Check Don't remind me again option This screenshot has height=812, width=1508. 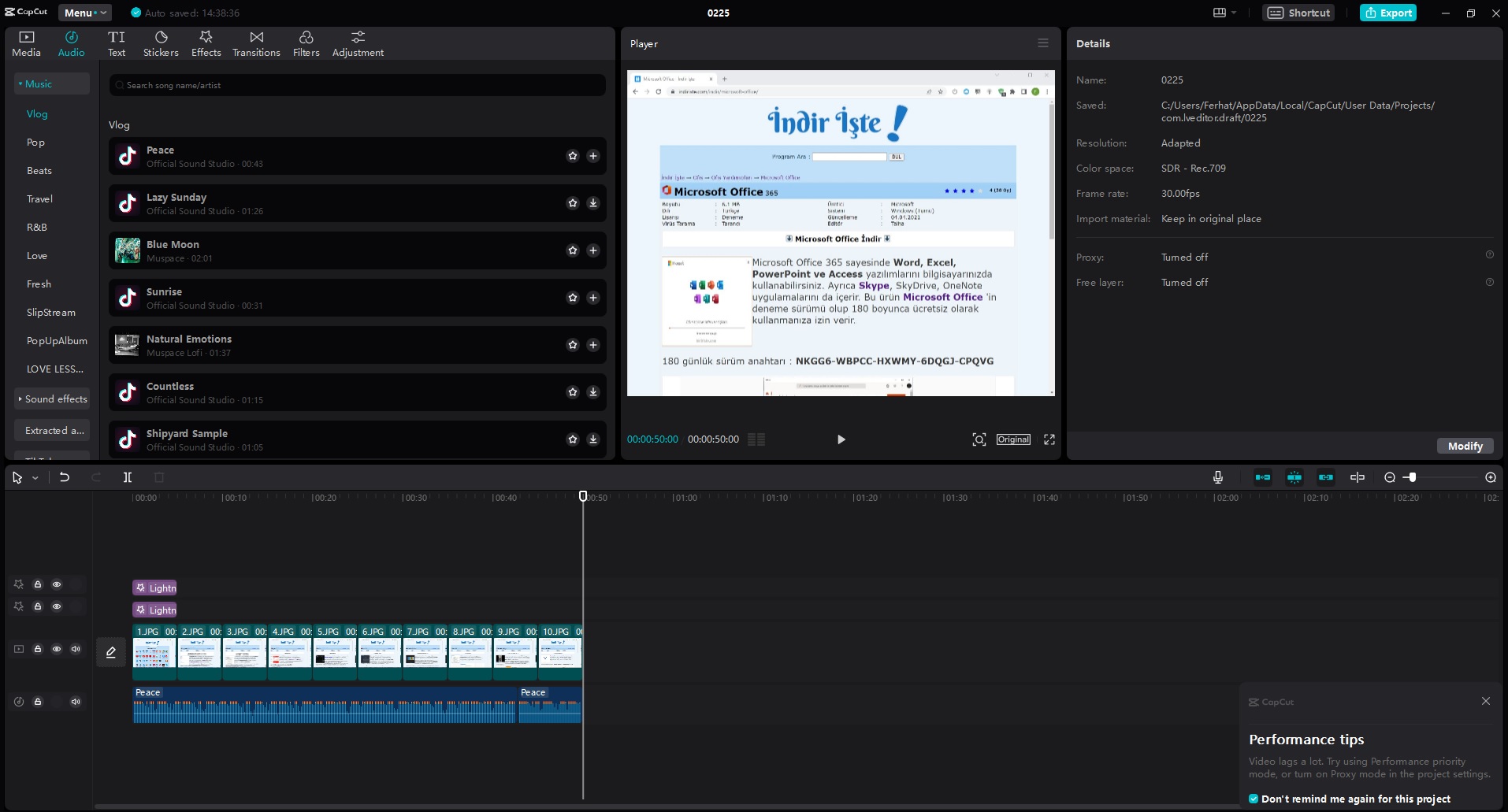(1254, 799)
